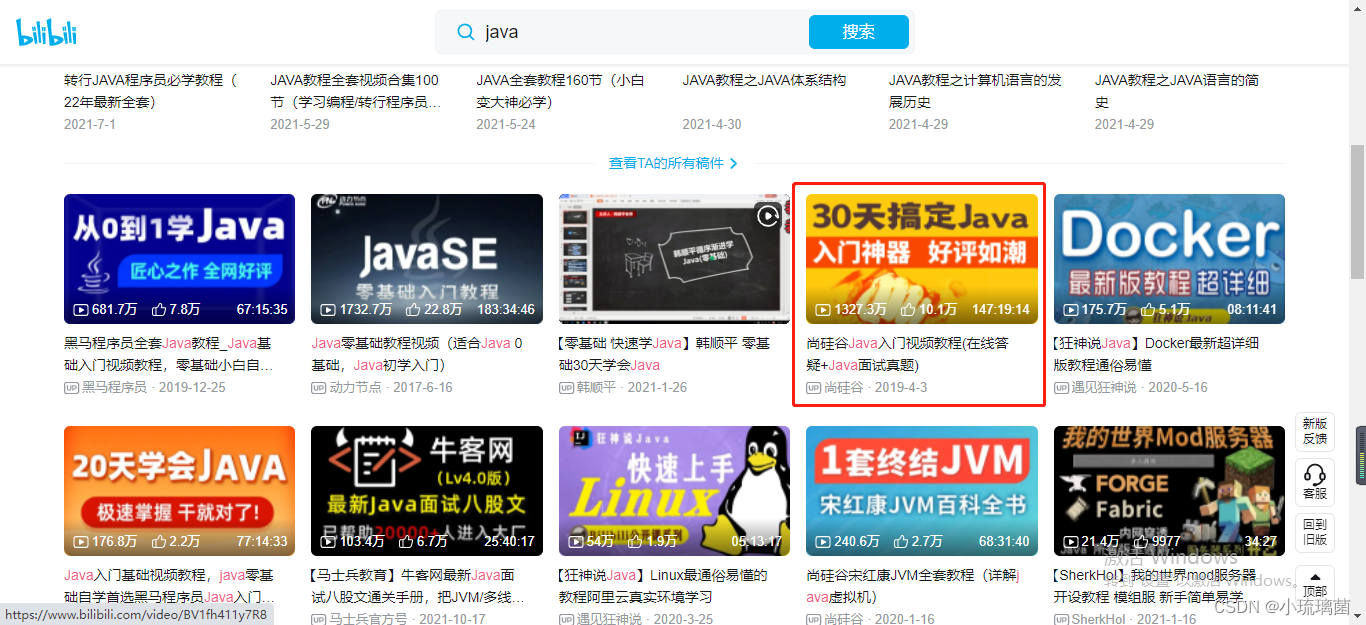The height and width of the screenshot is (625, 1366).
Task: Click 新版反馈 side button
Action: click(1315, 431)
